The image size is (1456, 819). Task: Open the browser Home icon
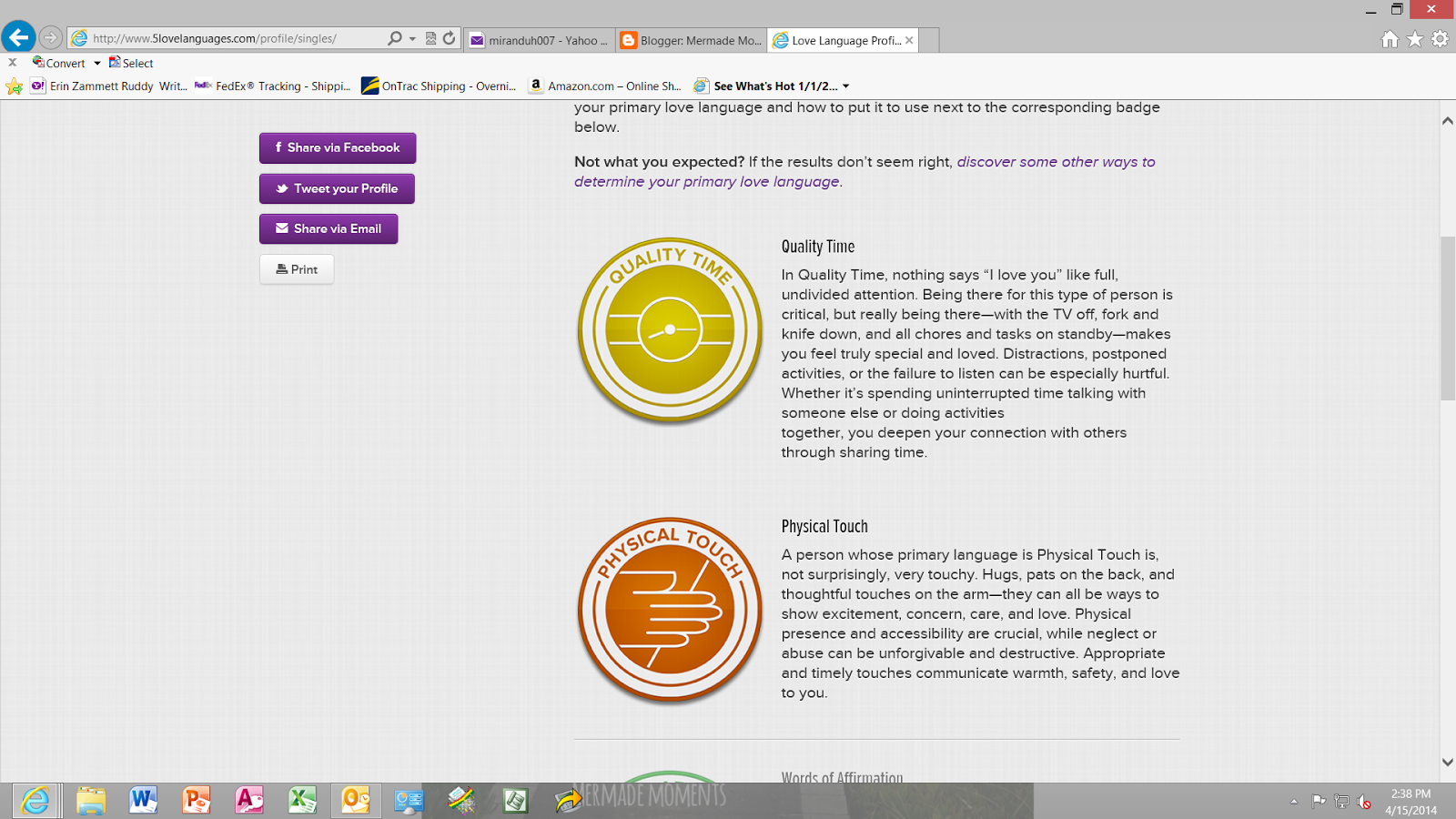(x=1390, y=39)
